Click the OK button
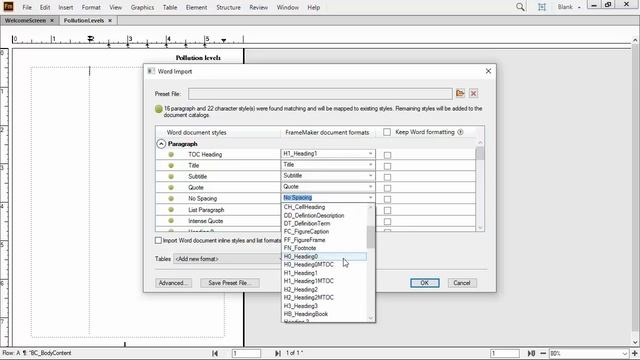This screenshot has height=360, width=640. tap(424, 283)
